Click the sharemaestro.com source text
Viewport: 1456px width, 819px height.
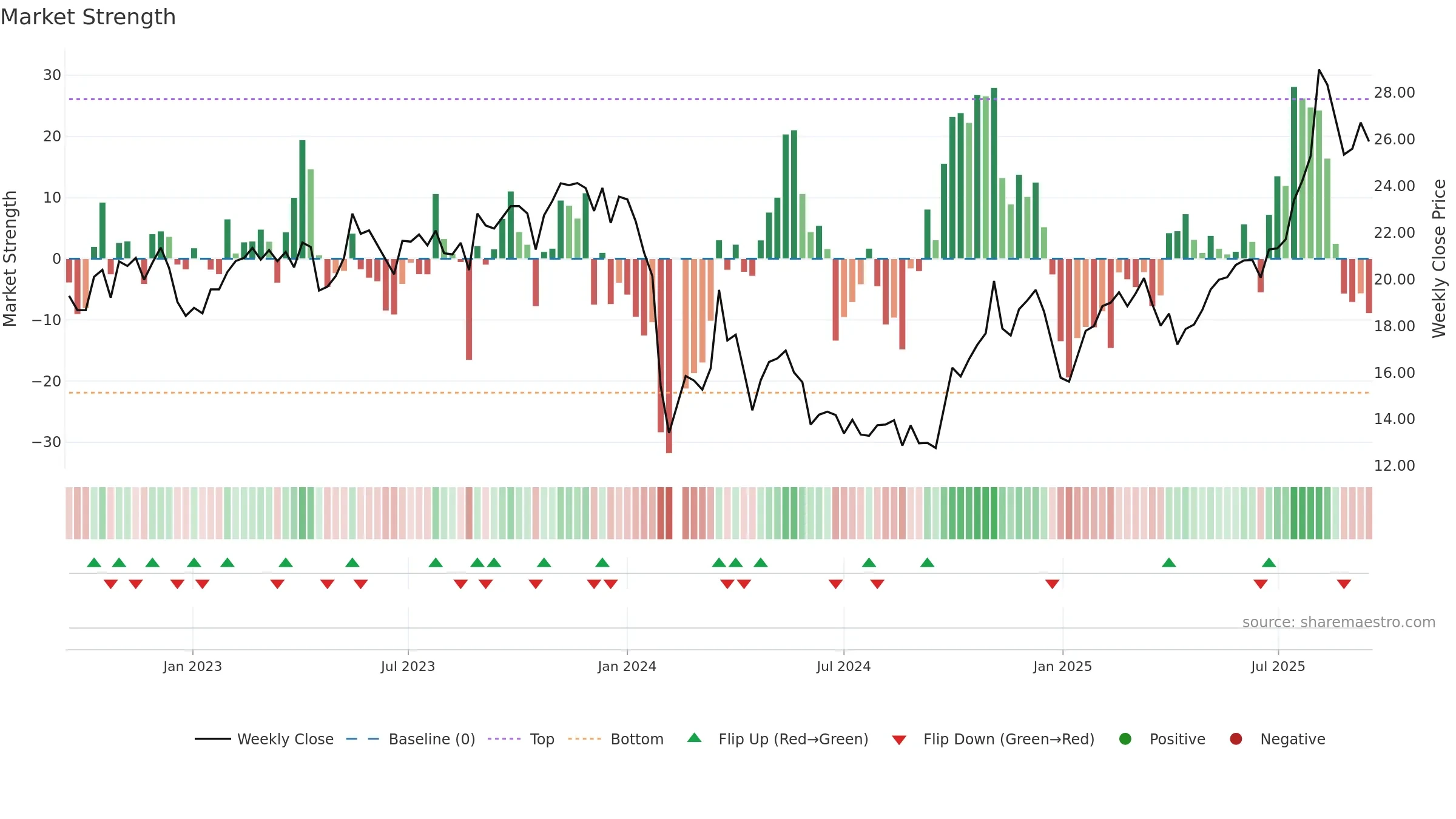click(1339, 622)
